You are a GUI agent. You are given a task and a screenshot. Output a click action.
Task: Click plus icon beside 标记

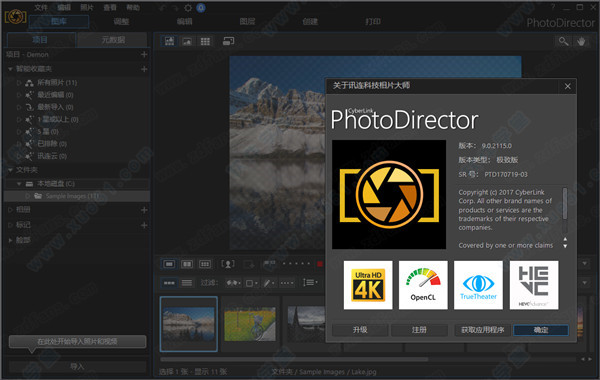[144, 225]
